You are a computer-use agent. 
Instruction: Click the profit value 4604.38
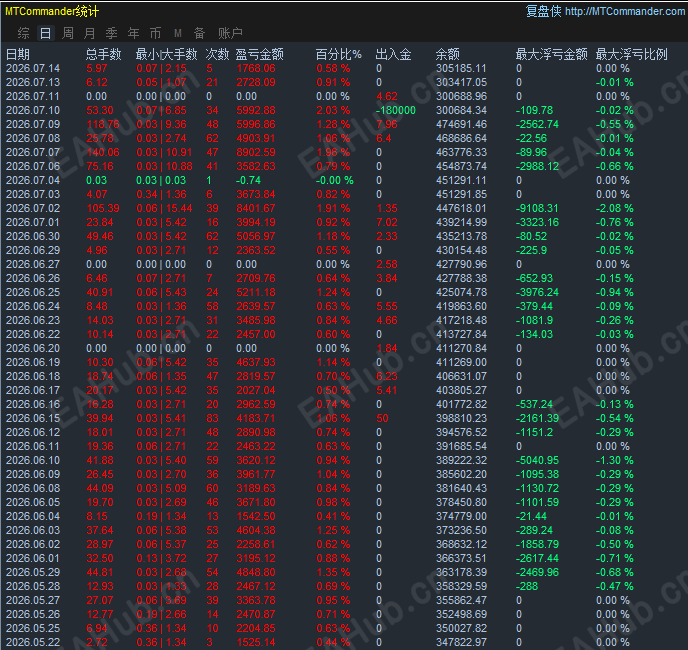(256, 530)
